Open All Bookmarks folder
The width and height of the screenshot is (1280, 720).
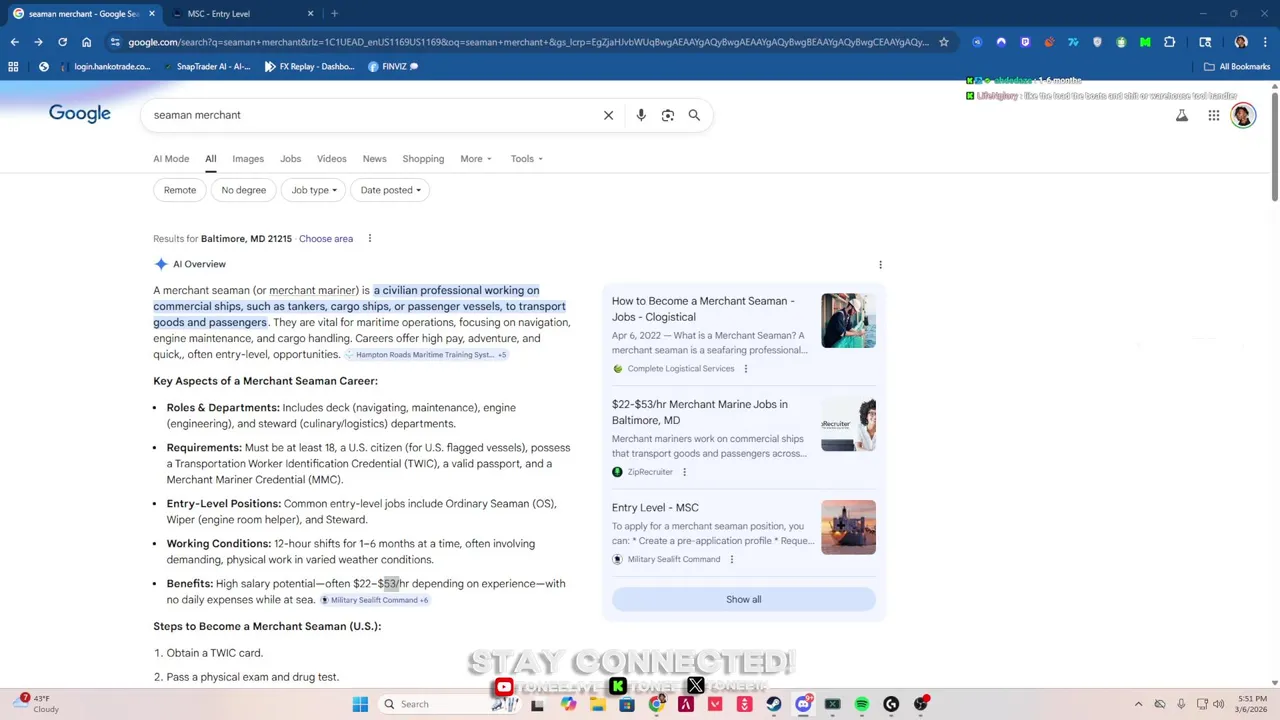point(1237,66)
